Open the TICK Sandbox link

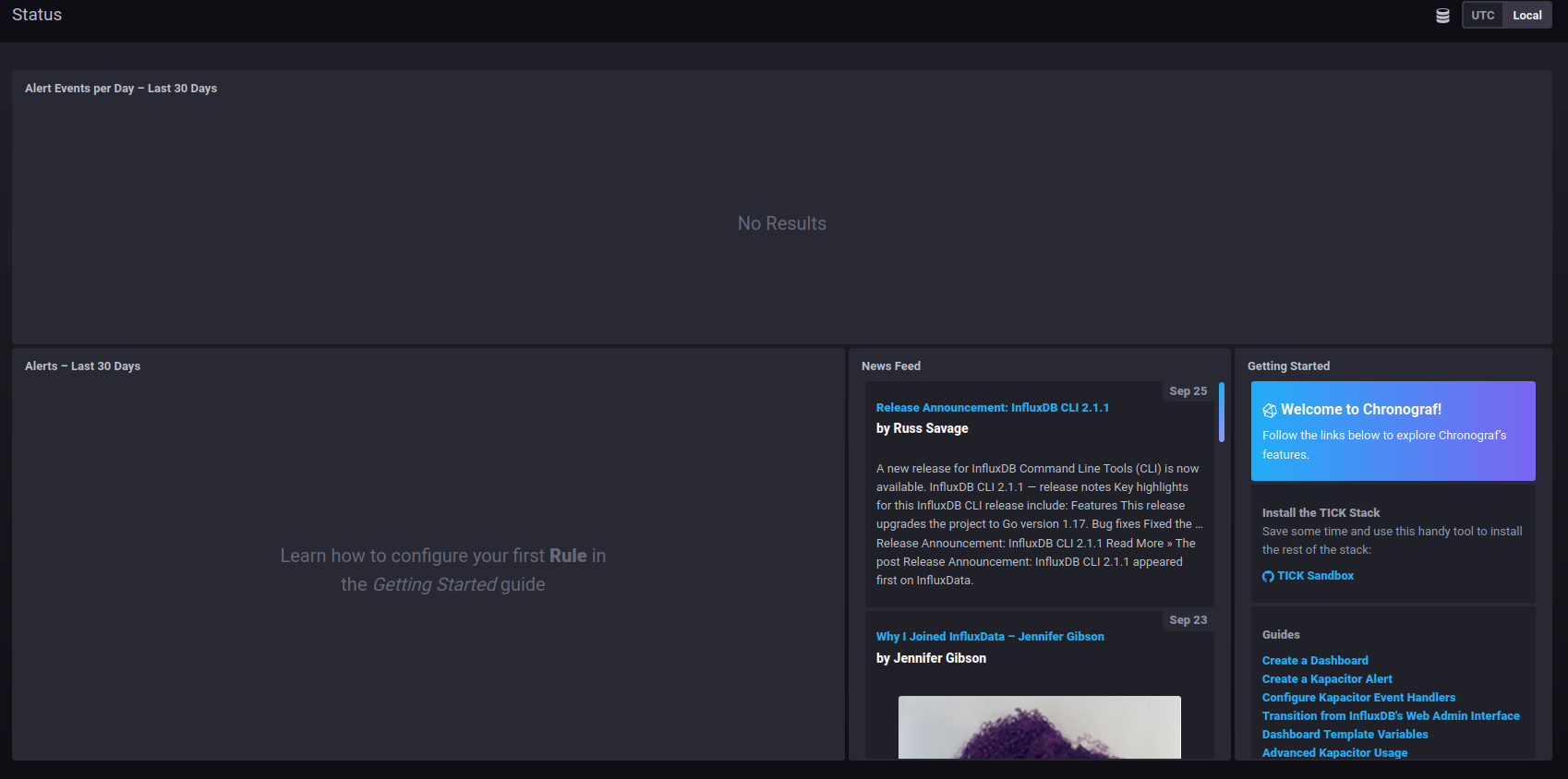(x=1315, y=576)
